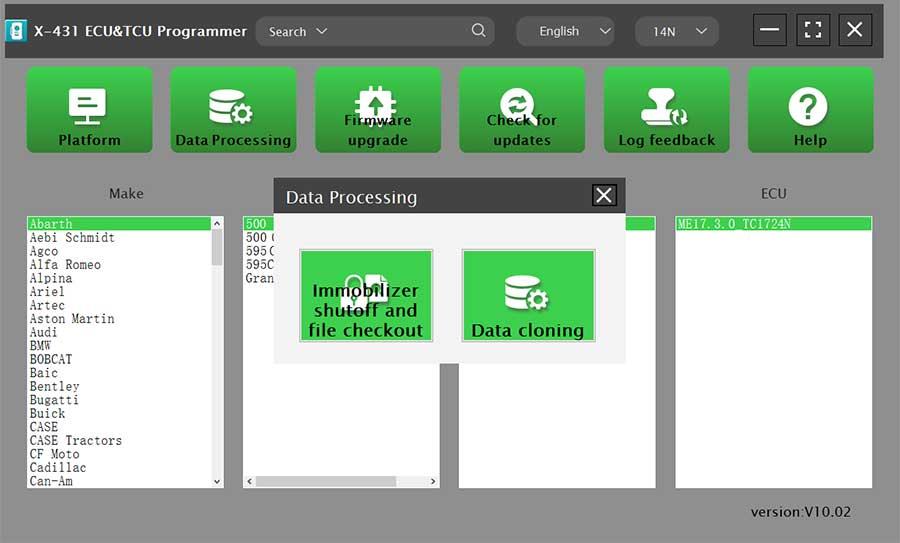
Task: Click the Make list scrollbar thumb
Action: pyautogui.click(x=217, y=247)
